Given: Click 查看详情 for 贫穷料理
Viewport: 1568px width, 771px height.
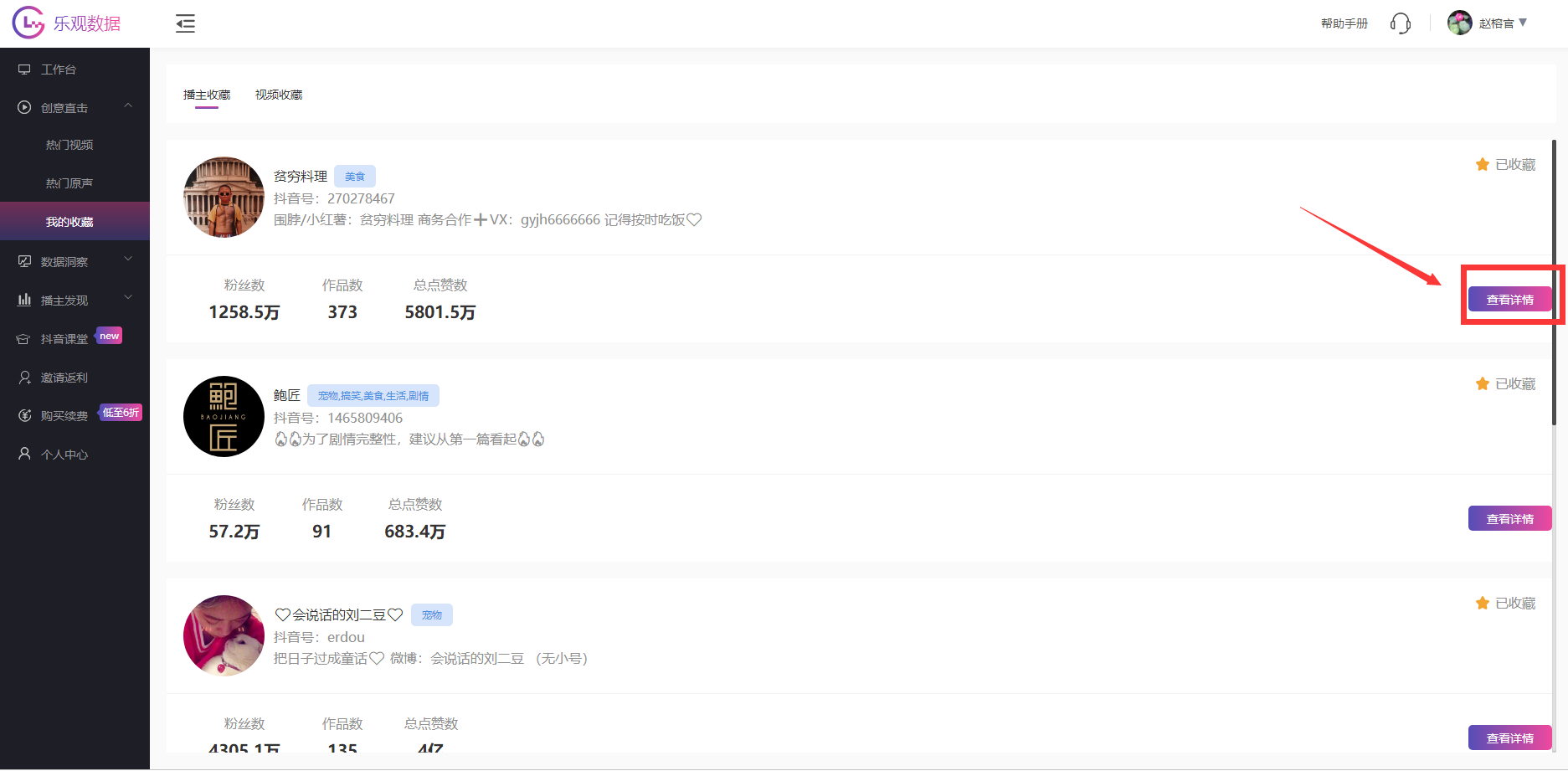Looking at the screenshot, I should pyautogui.click(x=1509, y=300).
